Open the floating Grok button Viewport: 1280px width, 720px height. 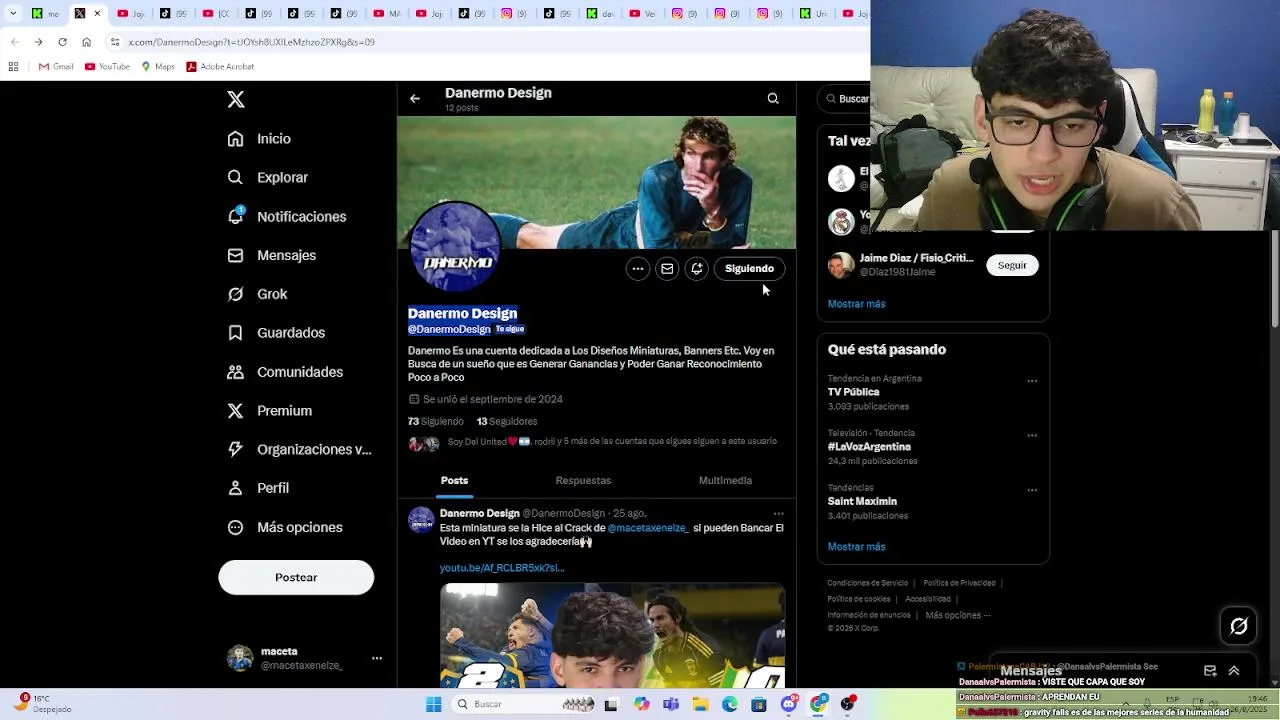click(x=1239, y=626)
